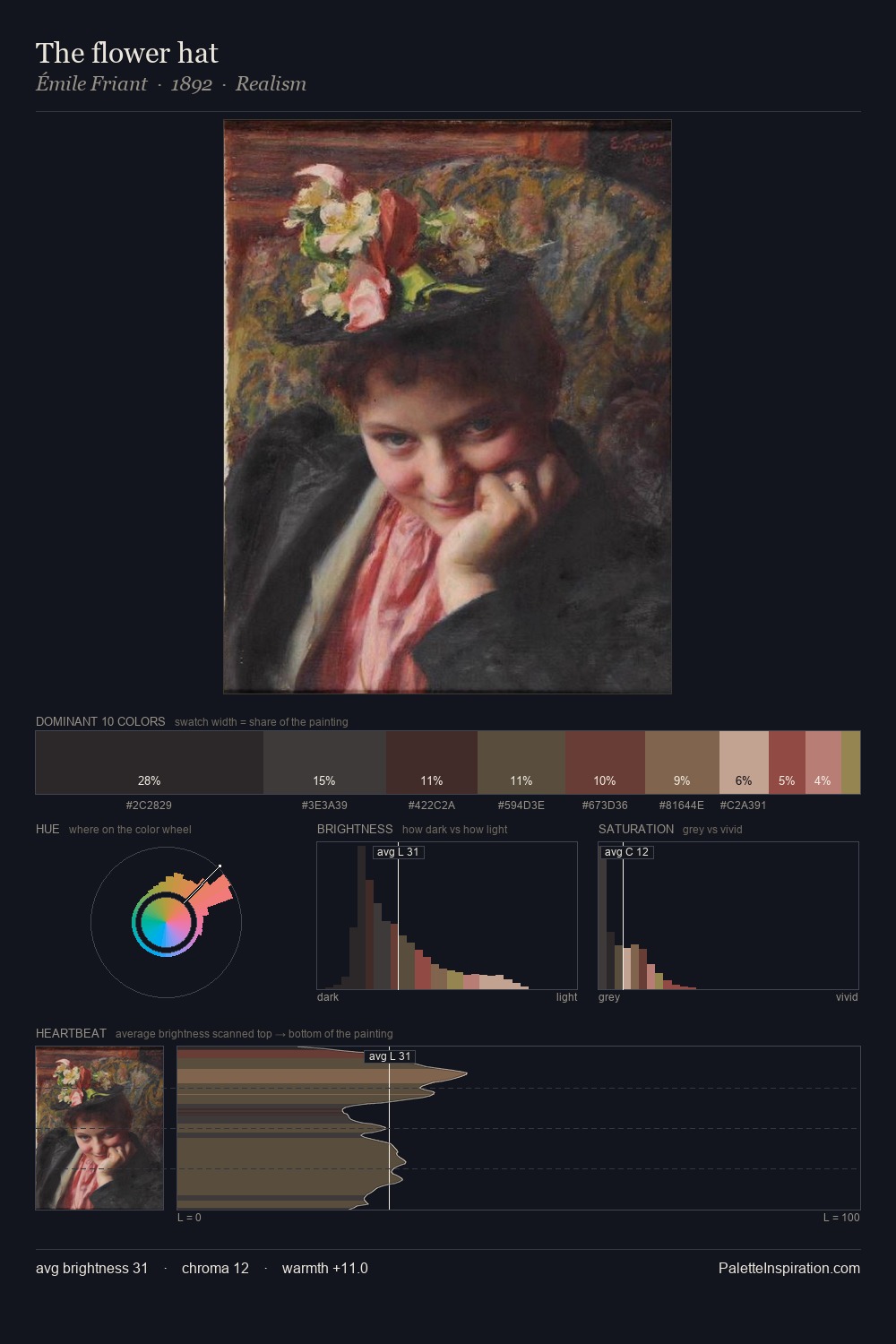The image size is (896, 1344).
Task: Click the hex code #673D36
Action: pyautogui.click(x=605, y=806)
